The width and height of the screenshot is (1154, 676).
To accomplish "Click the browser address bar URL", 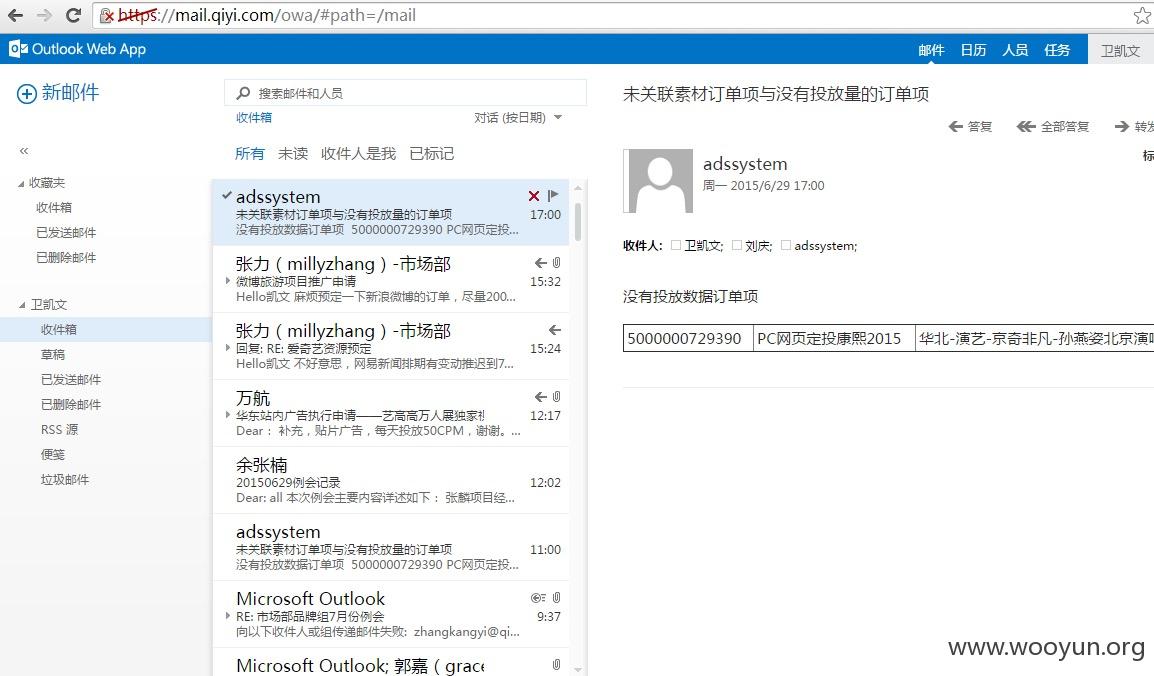I will [x=267, y=15].
